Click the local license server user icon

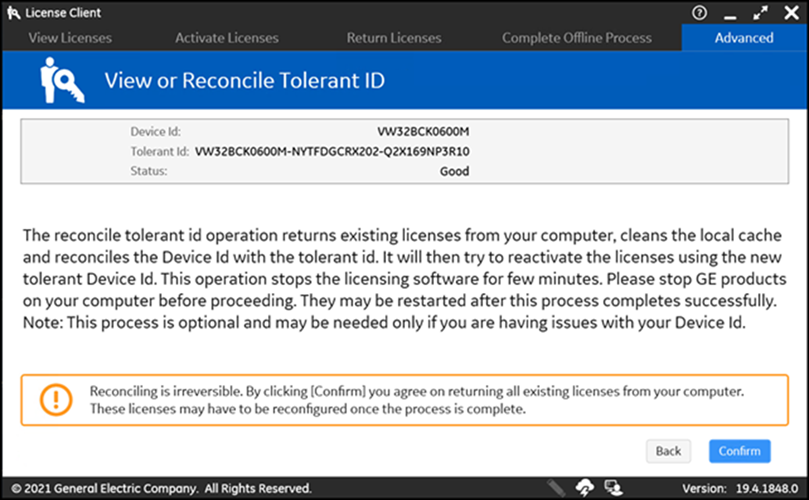click(613, 488)
